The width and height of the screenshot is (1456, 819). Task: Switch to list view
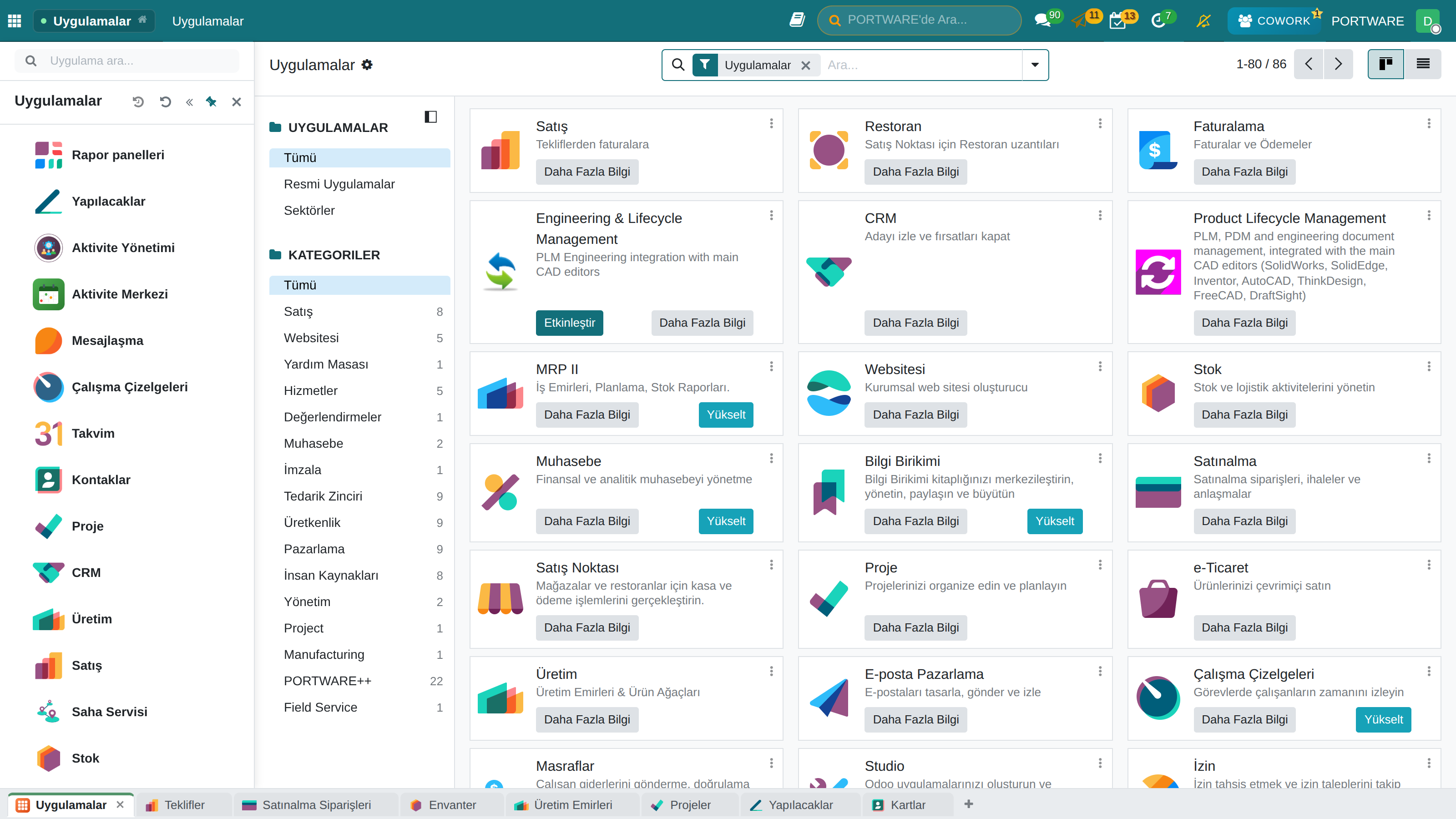click(1423, 64)
